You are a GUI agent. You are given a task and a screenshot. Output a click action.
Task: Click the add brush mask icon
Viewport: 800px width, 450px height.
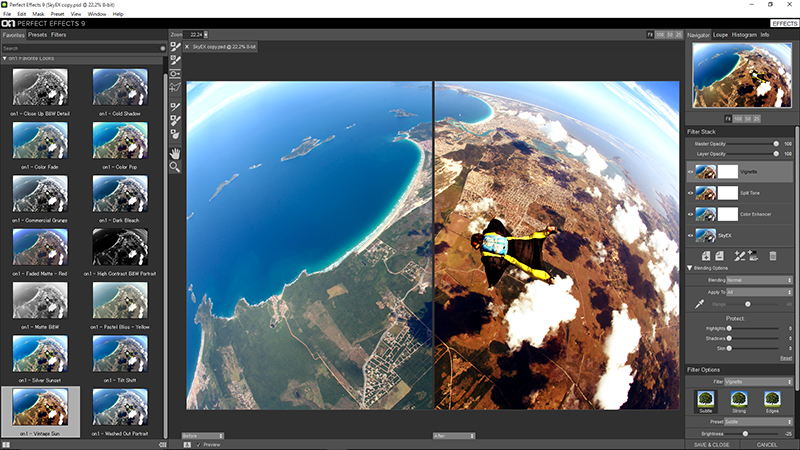pos(740,256)
